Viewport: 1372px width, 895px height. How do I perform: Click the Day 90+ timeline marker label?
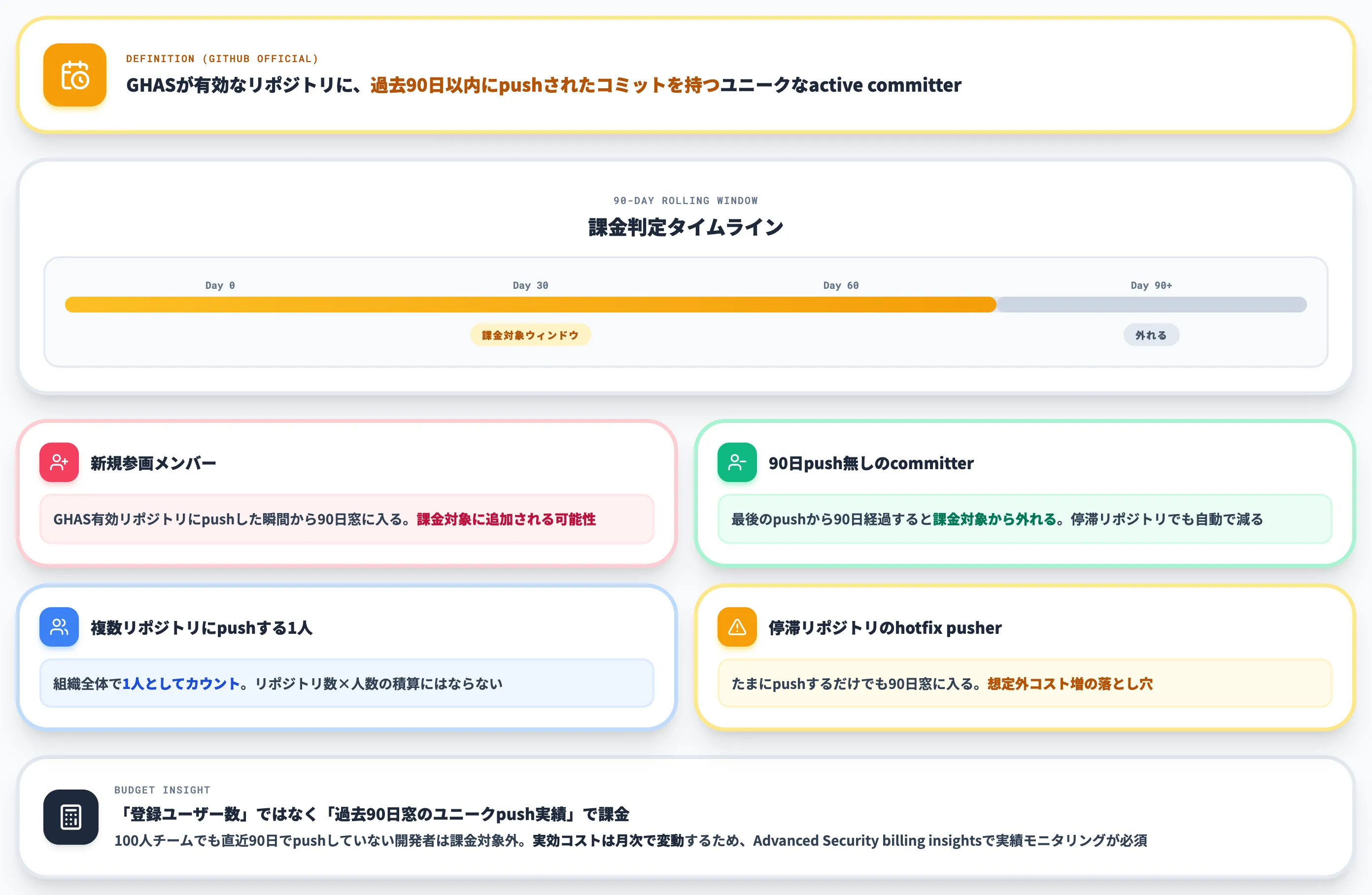tap(1151, 285)
